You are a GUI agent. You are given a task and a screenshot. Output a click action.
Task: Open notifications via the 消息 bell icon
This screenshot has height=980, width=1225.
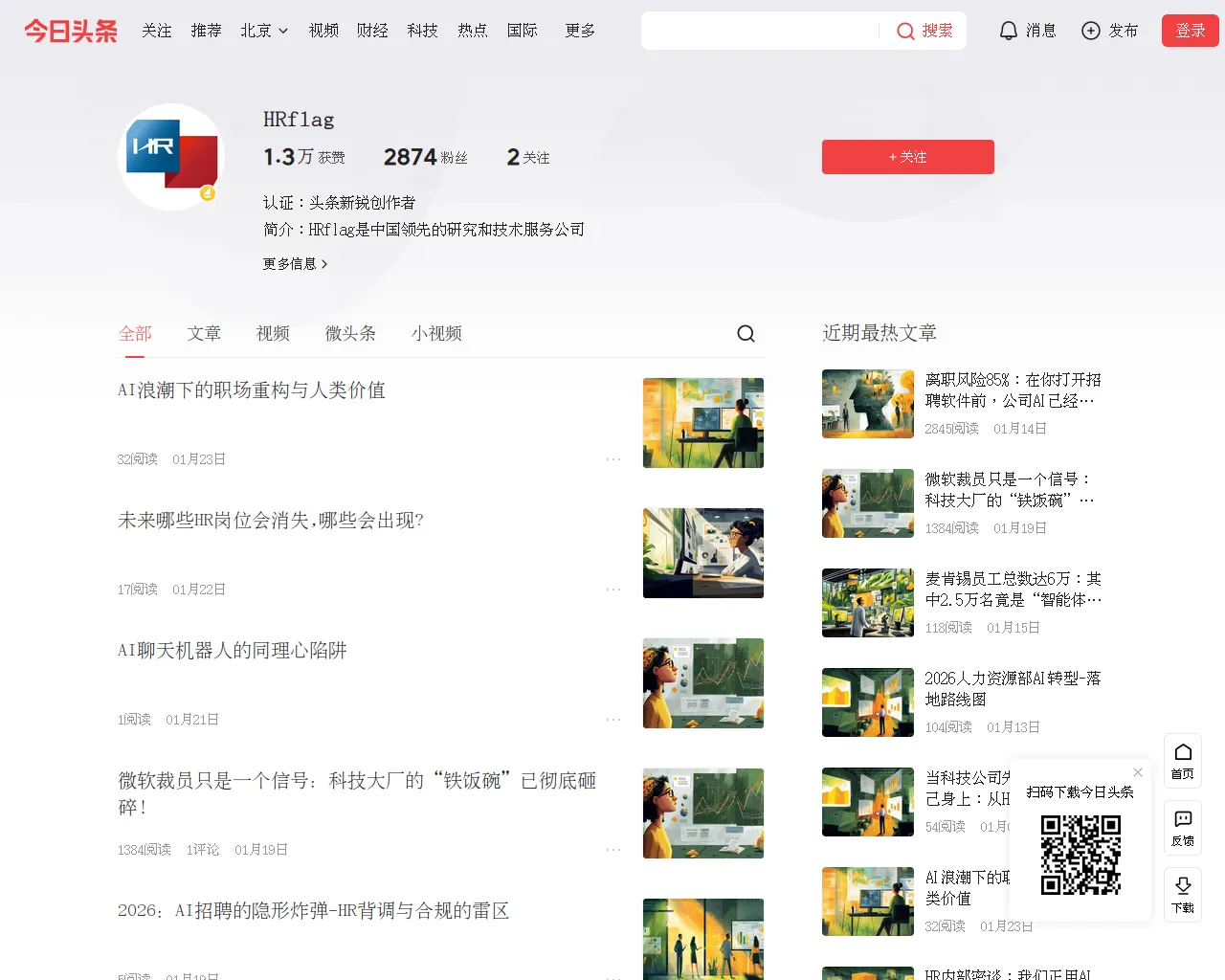[x=1008, y=31]
